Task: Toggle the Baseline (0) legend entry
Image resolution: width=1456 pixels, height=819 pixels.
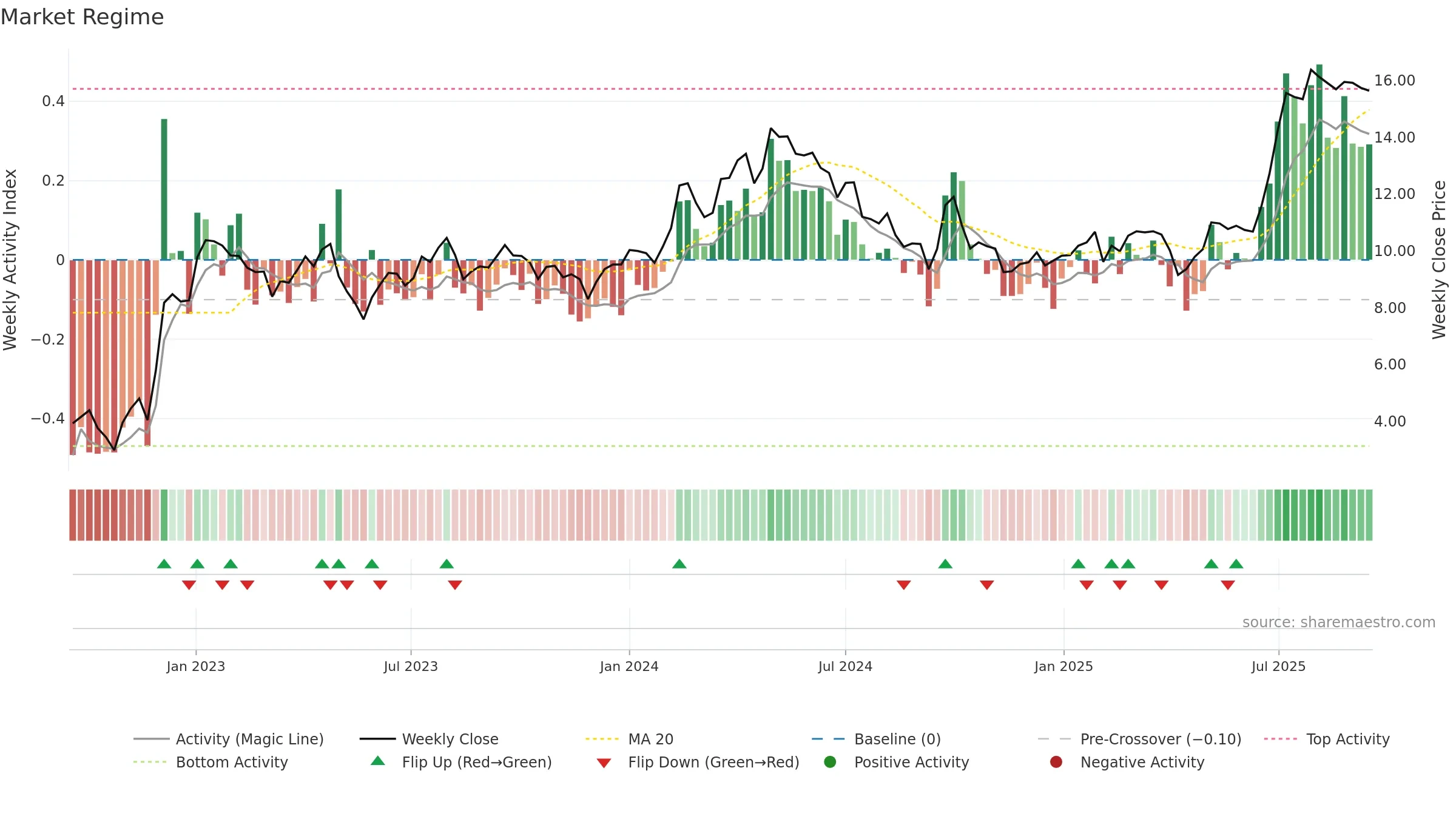Action: click(876, 739)
